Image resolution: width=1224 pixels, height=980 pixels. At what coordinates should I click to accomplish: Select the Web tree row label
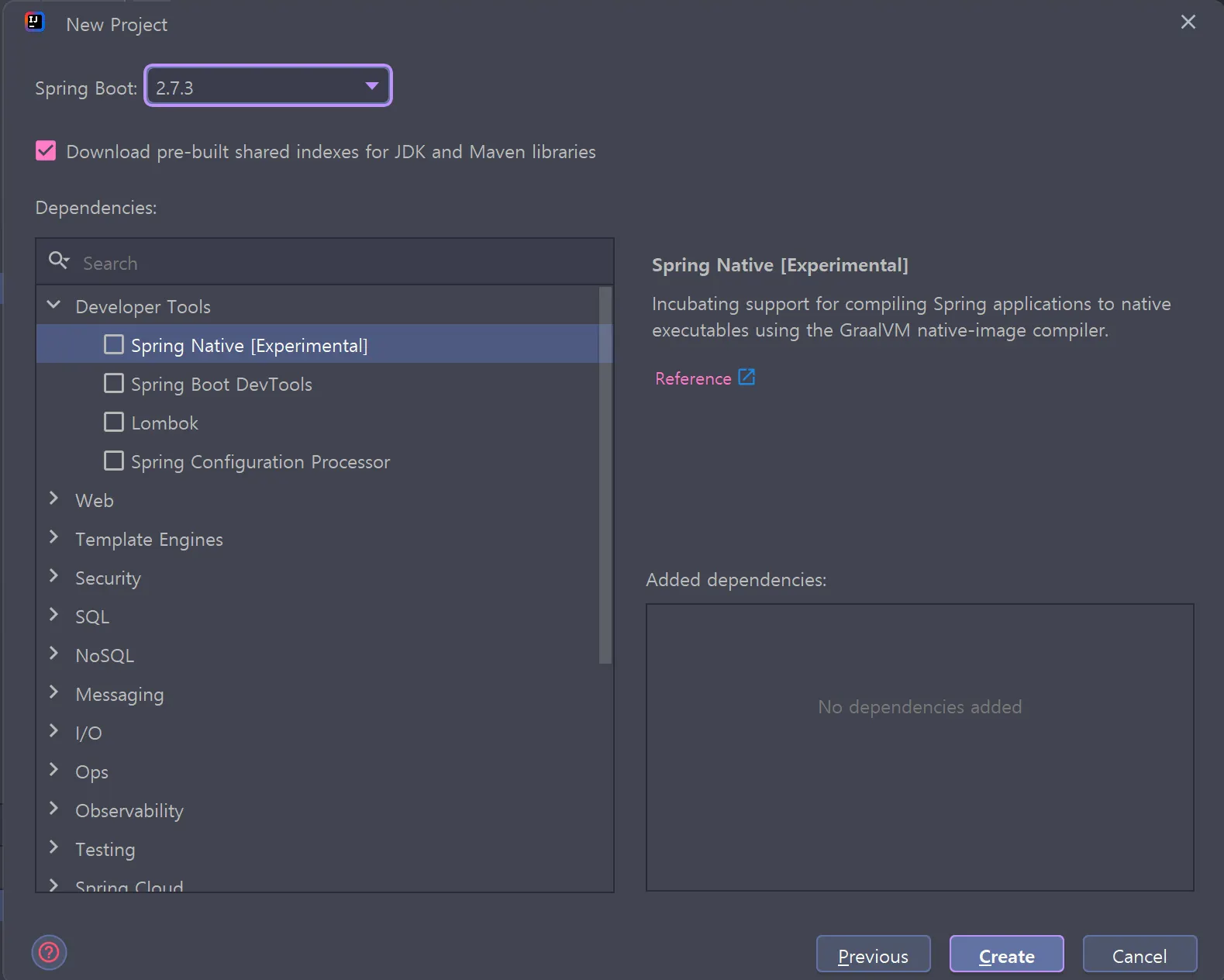tap(95, 501)
